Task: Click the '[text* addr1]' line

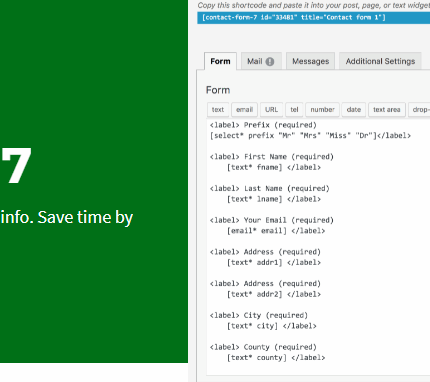Action: 274,262
